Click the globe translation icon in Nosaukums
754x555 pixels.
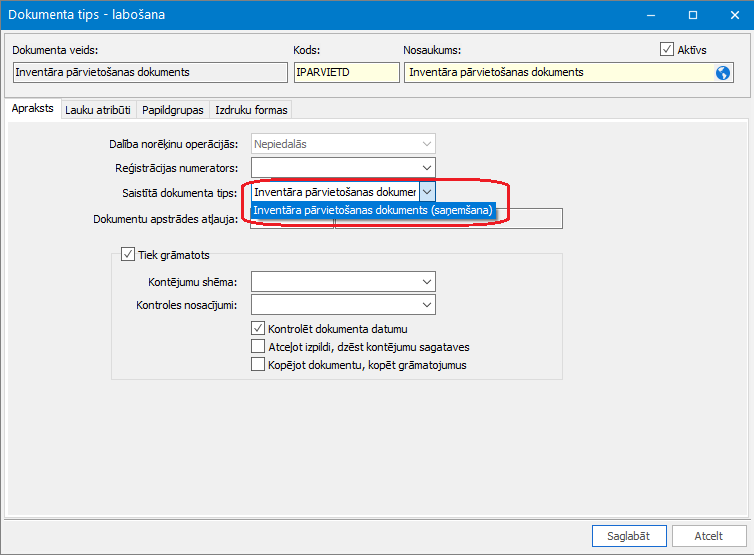[x=724, y=72]
